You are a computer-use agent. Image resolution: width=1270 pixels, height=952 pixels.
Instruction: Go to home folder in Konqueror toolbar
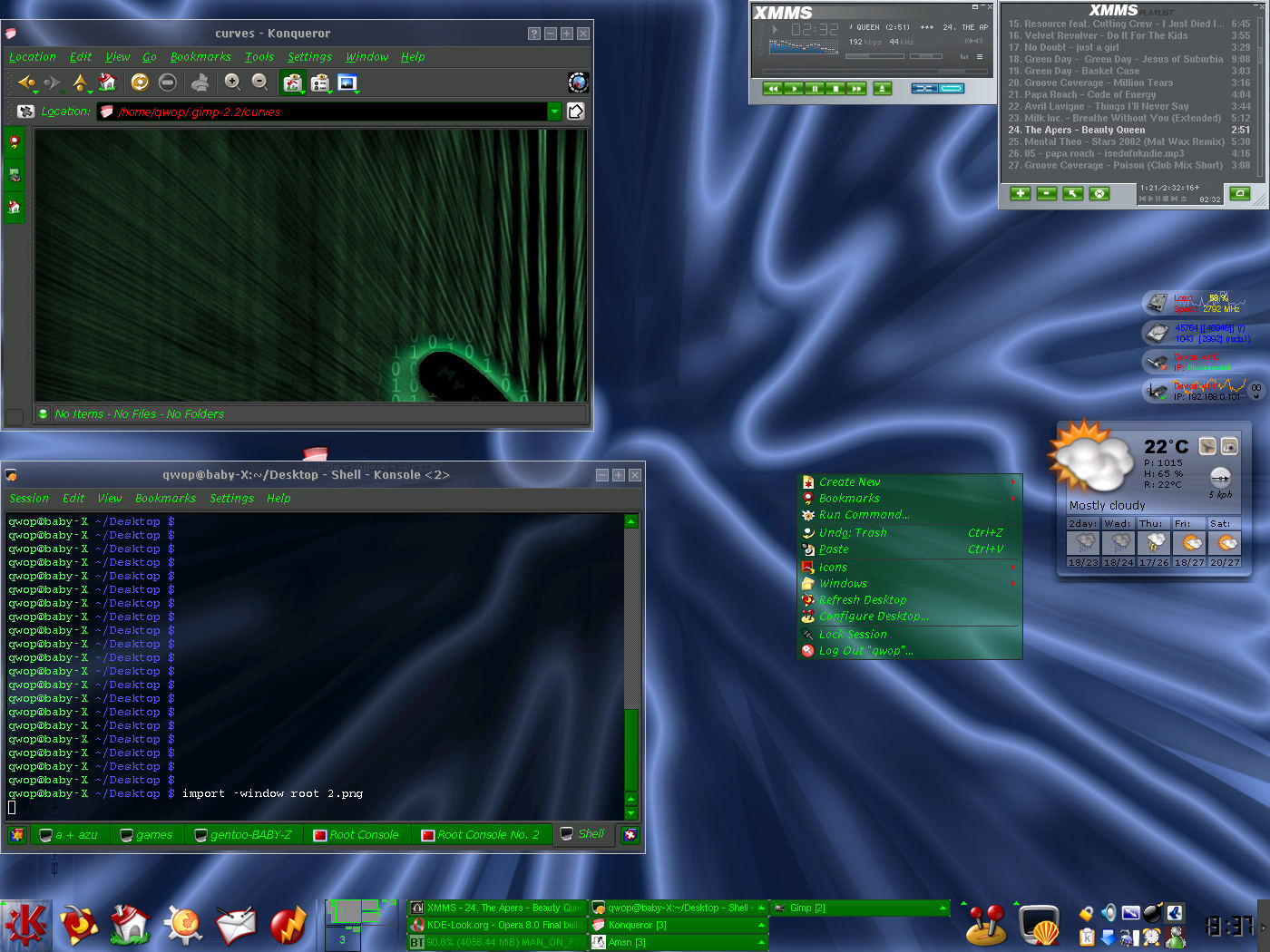[108, 83]
